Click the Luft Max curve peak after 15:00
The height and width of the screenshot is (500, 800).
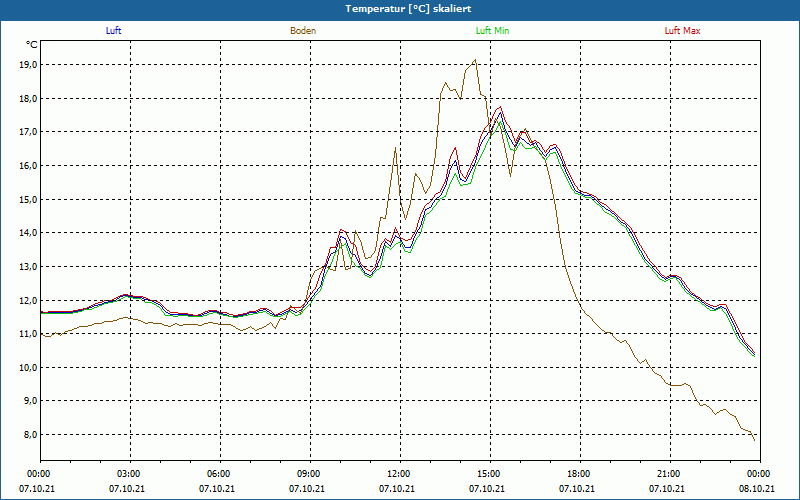tap(501, 107)
